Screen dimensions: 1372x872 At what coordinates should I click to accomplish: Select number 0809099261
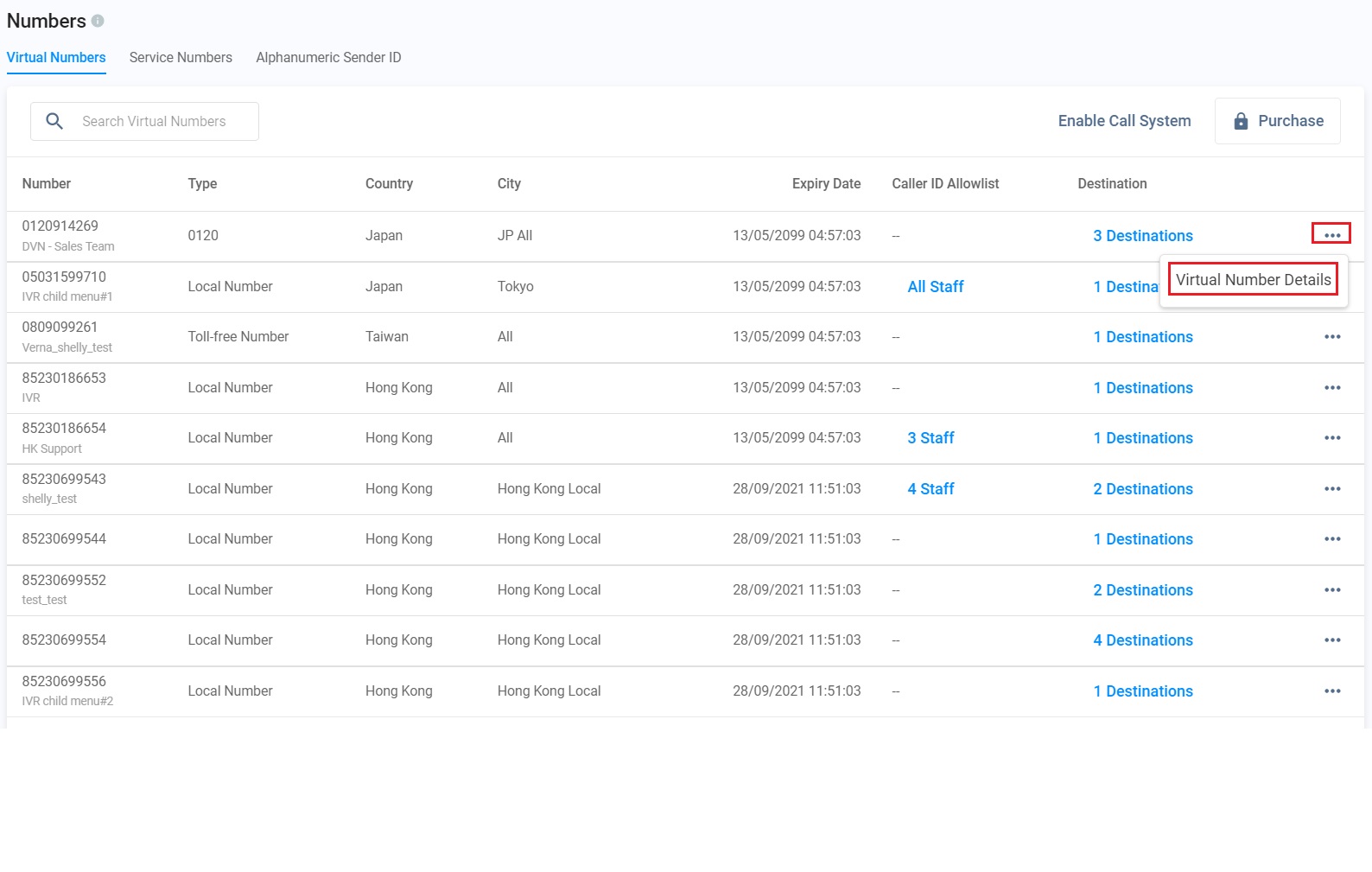coord(60,327)
